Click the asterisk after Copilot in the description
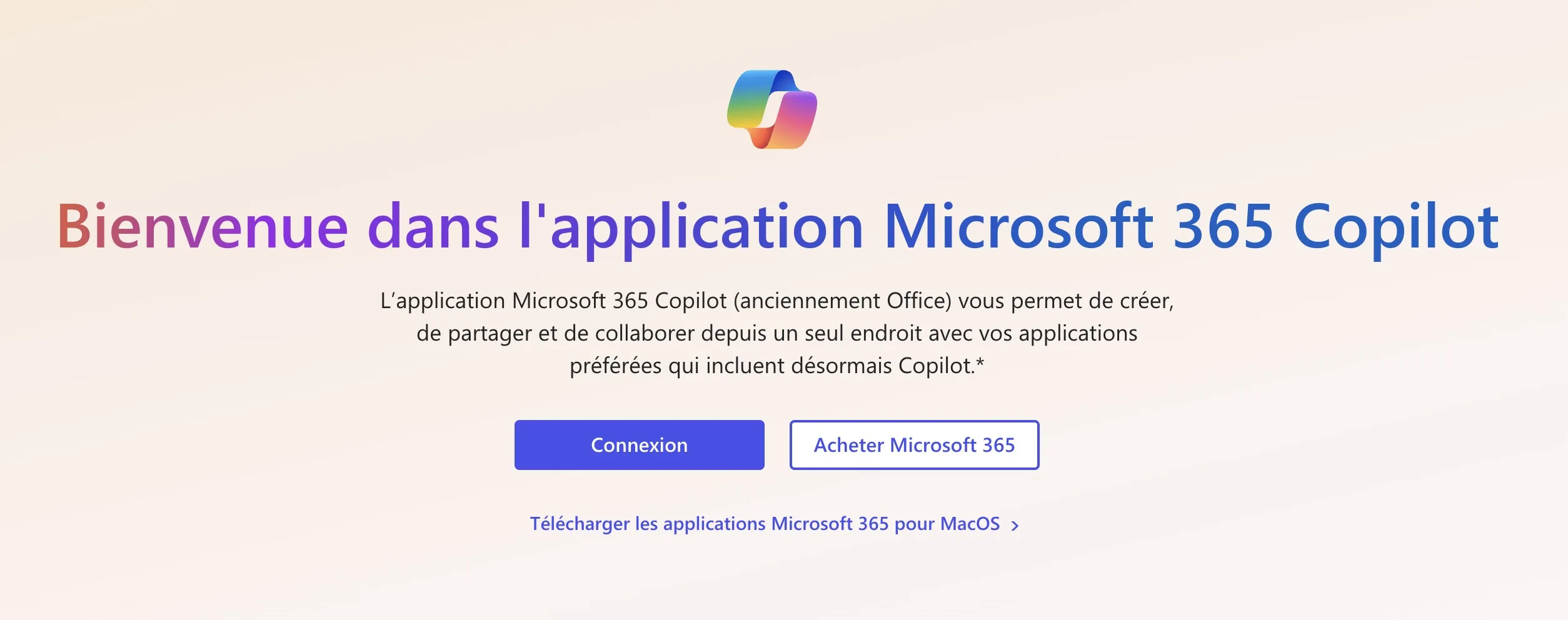The width and height of the screenshot is (1568, 620). (980, 363)
